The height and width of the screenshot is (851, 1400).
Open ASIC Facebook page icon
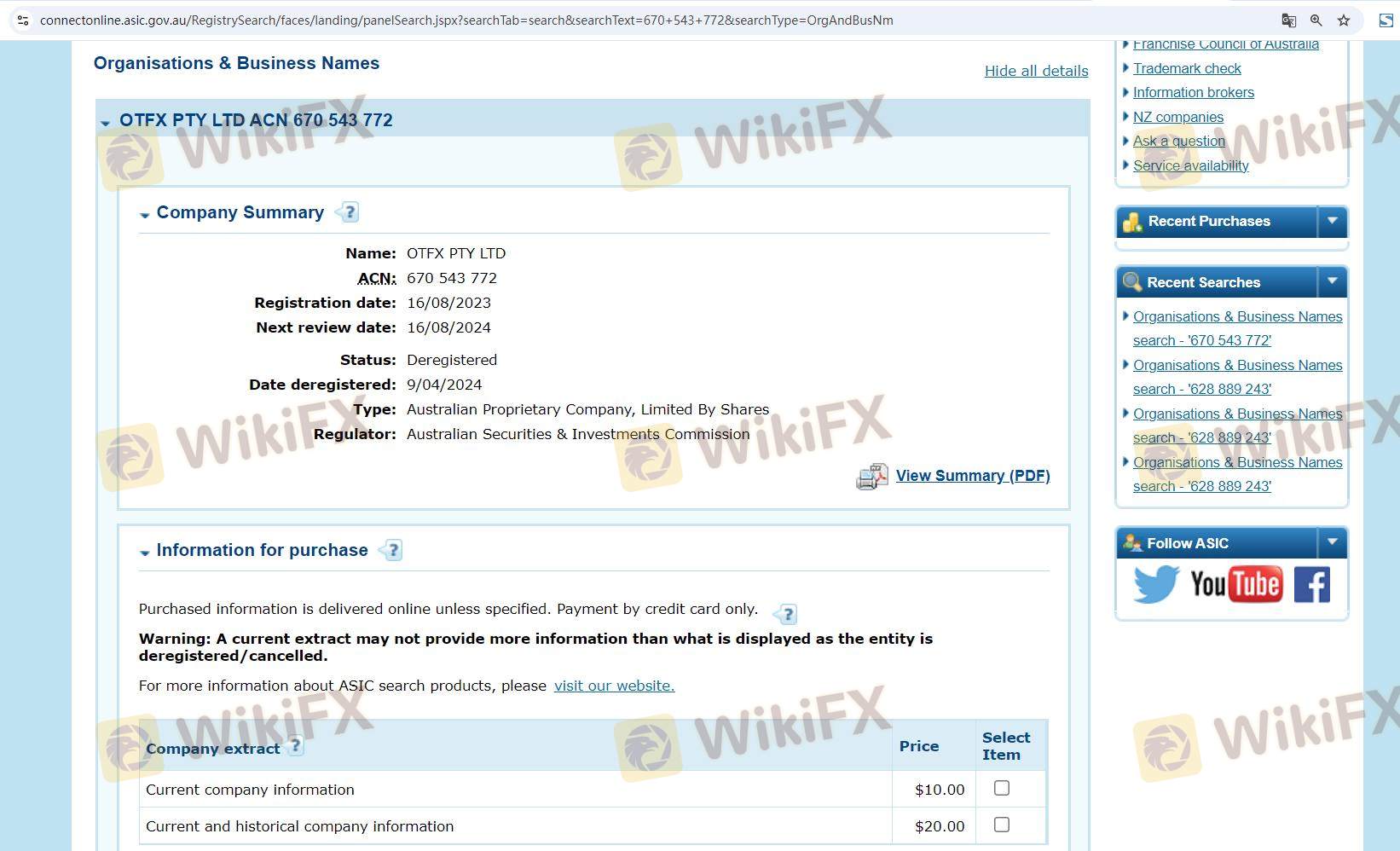tap(1311, 585)
